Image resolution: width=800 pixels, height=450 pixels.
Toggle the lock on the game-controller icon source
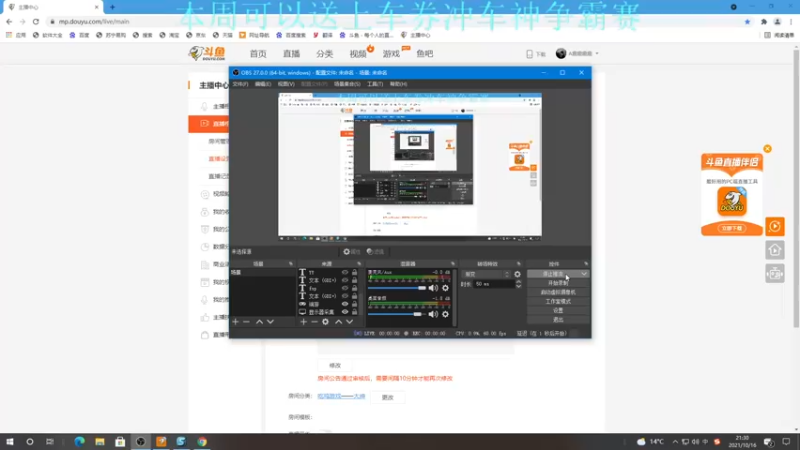coord(355,304)
